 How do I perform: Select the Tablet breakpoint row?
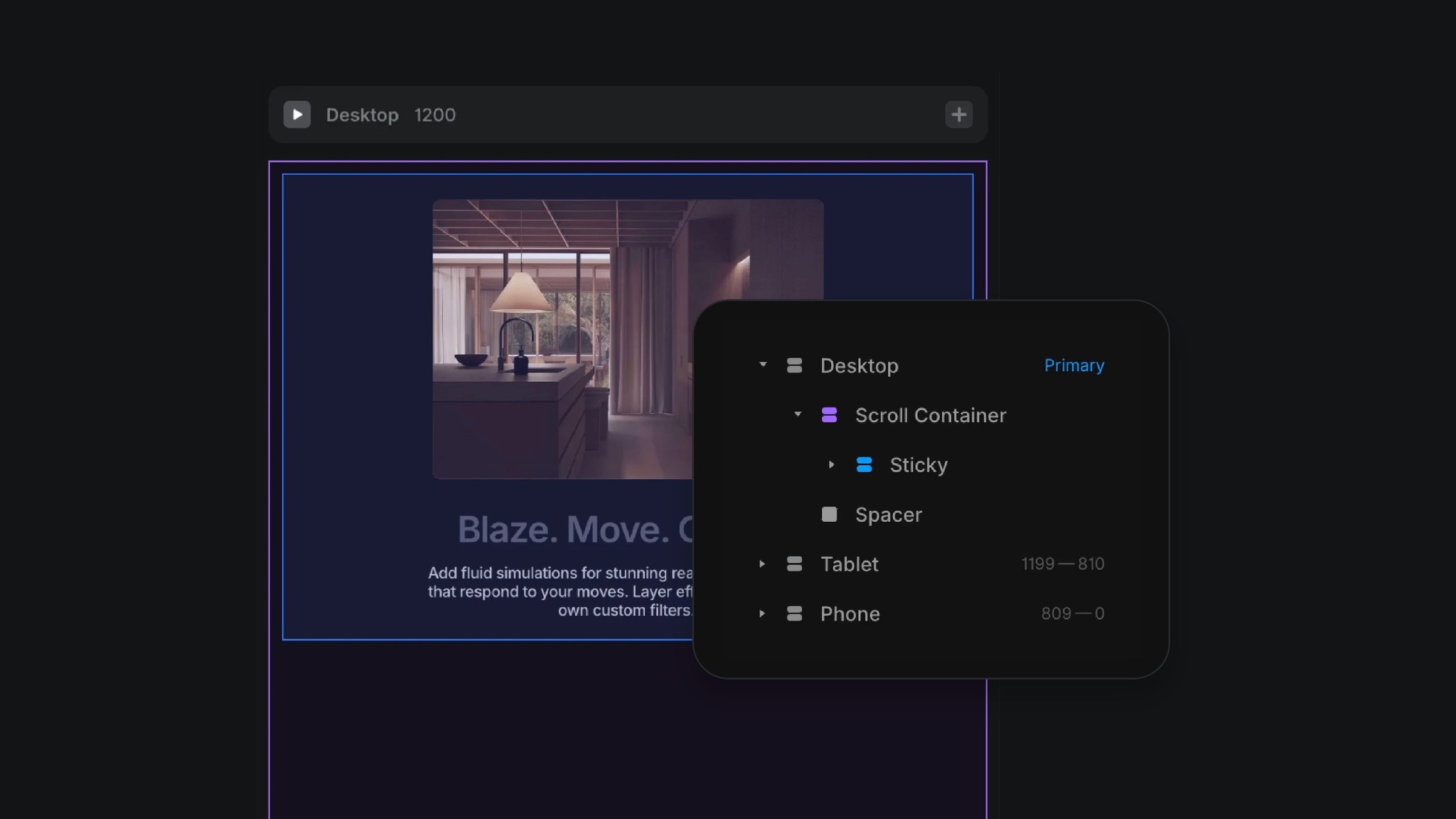(849, 564)
